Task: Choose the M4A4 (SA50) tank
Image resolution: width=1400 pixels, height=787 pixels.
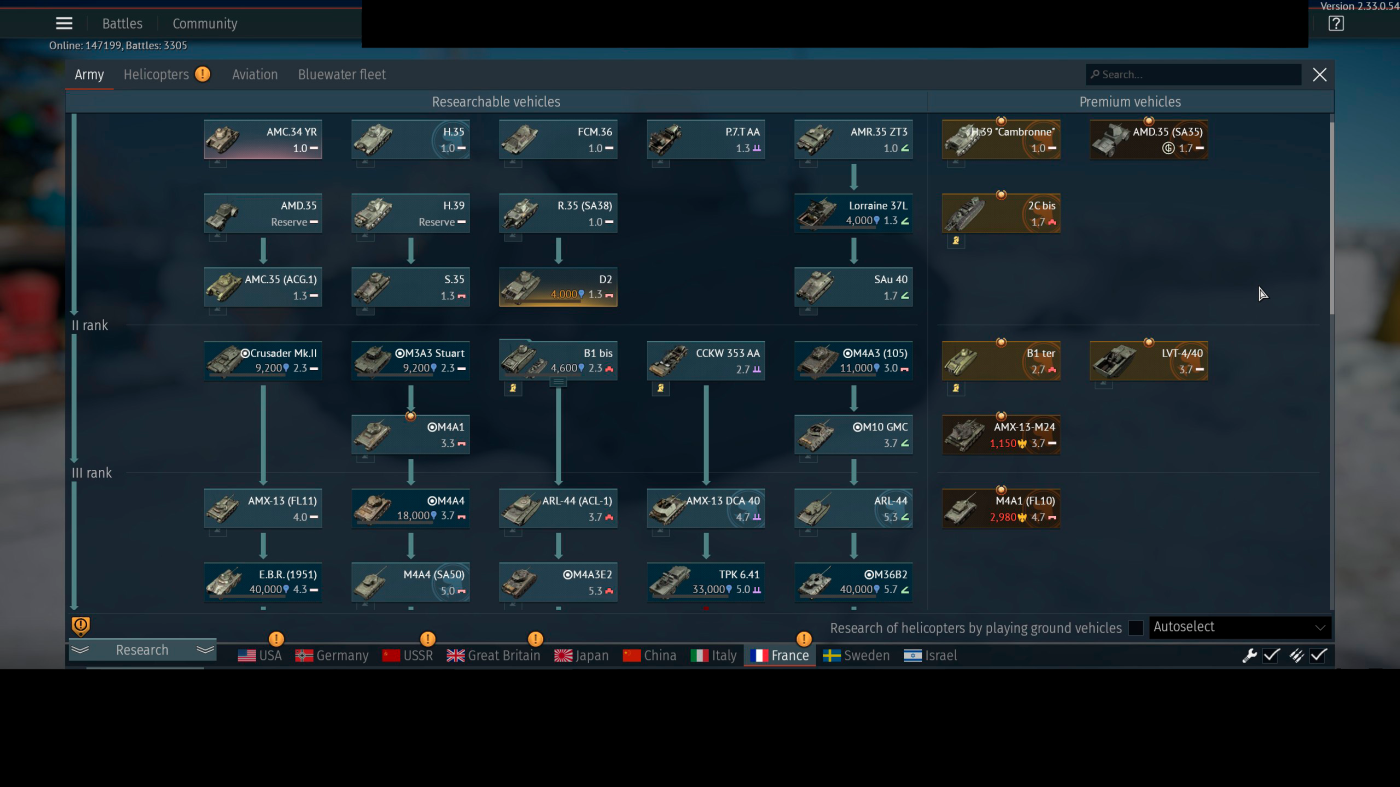Action: (411, 583)
